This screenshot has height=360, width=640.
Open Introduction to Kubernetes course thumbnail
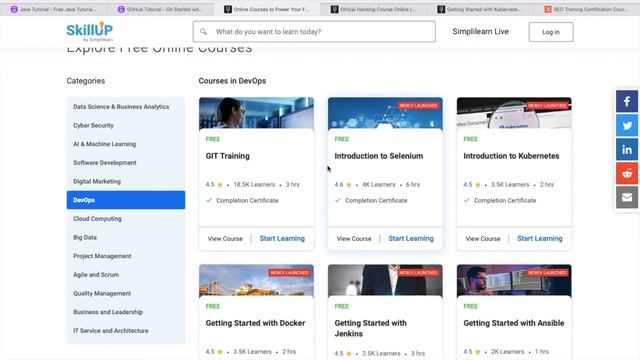[x=514, y=113]
